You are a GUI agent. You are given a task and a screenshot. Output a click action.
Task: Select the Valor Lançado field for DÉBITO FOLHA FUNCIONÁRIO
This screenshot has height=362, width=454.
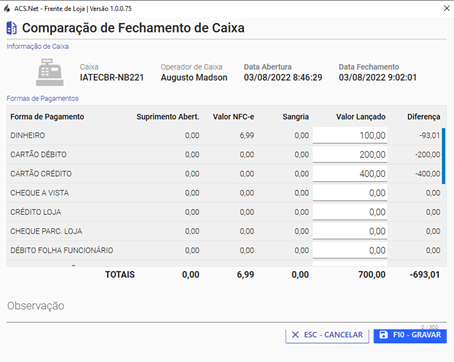point(350,250)
